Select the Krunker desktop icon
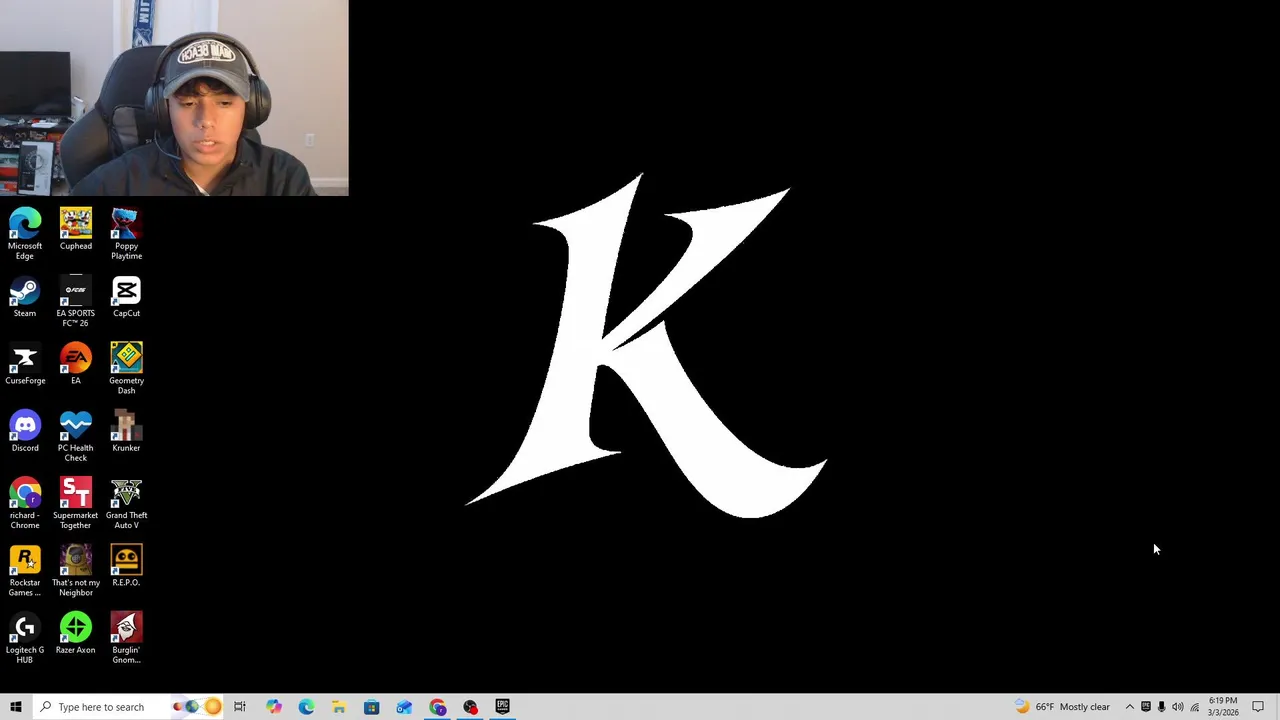Viewport: 1280px width, 720px height. click(x=126, y=431)
